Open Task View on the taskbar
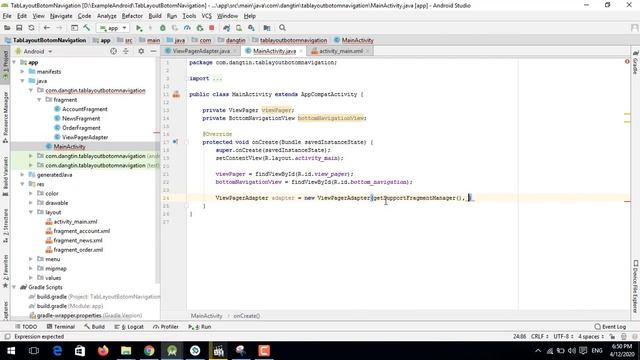 coord(34,351)
